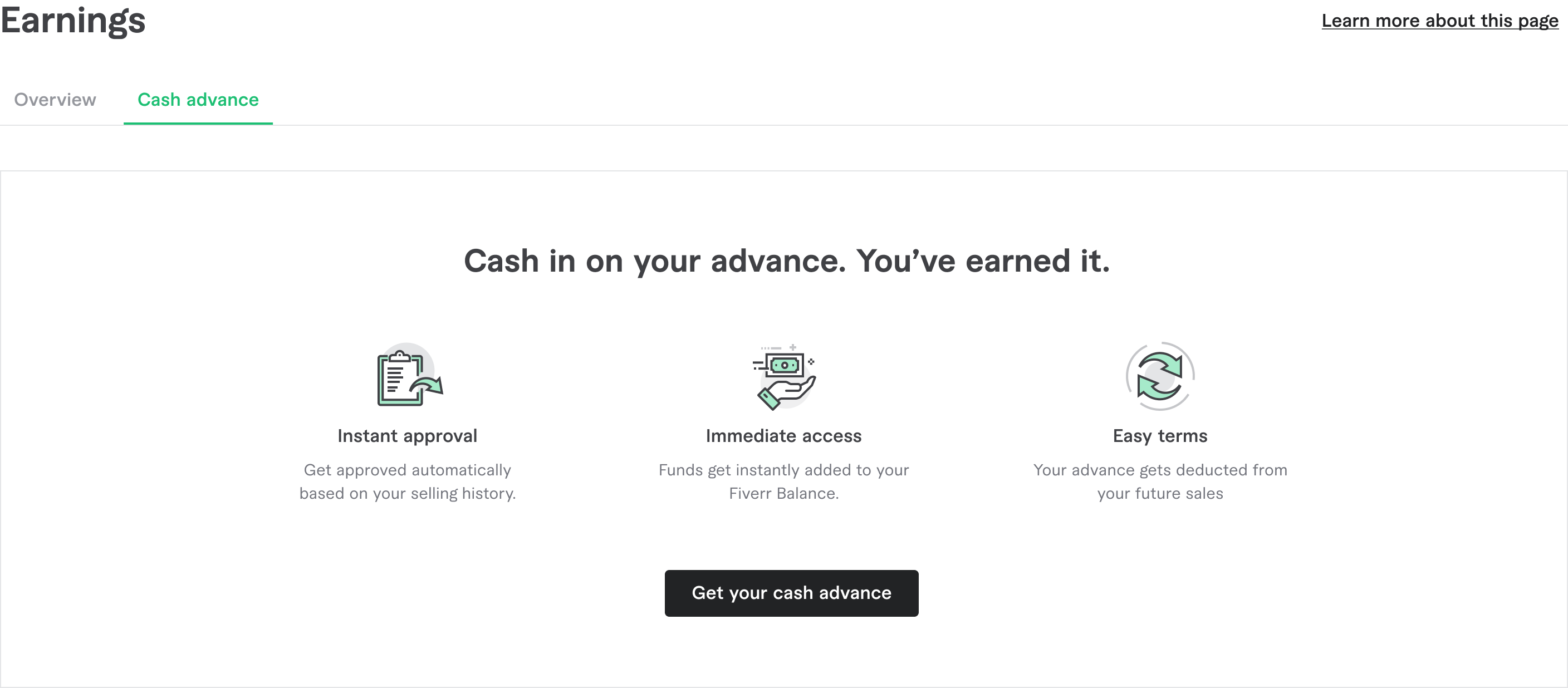The height and width of the screenshot is (688, 1568).
Task: Click the "Easy terms" label
Action: coord(1159,435)
